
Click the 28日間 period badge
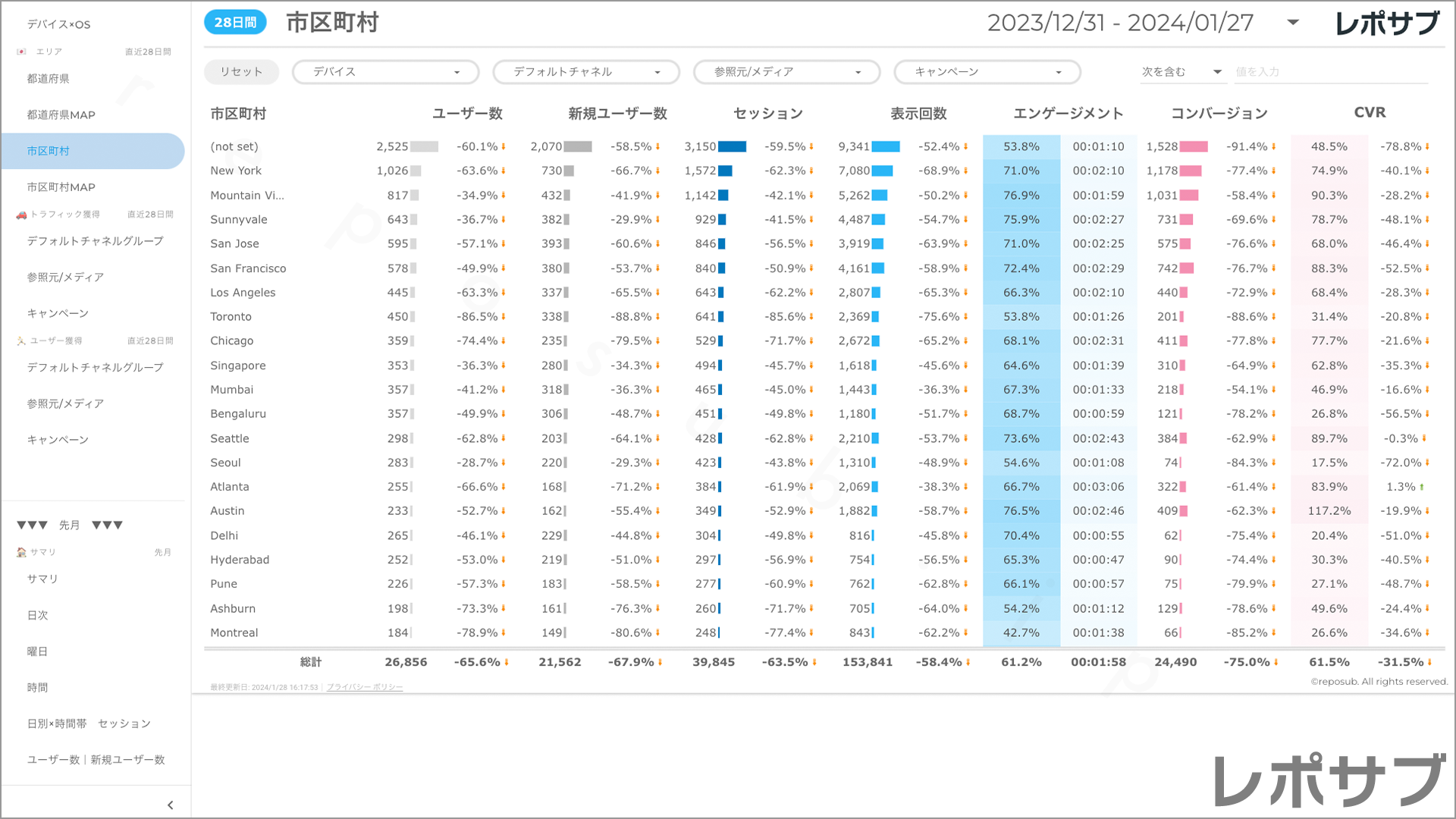pos(235,23)
